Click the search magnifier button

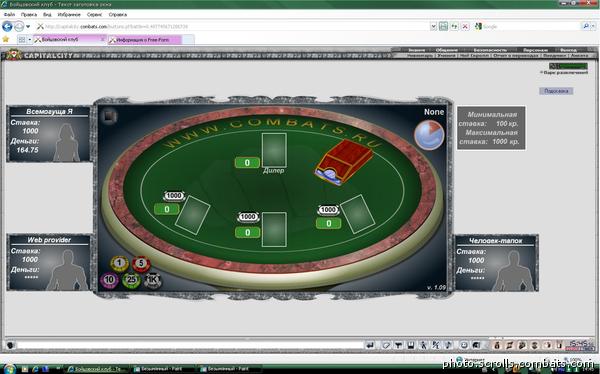point(585,26)
